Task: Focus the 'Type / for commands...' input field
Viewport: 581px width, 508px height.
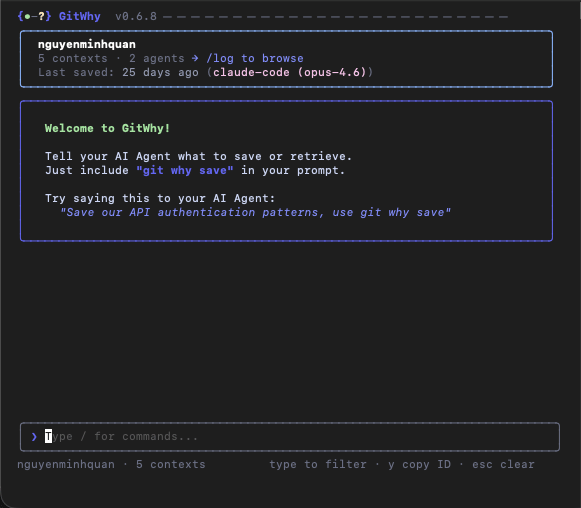Action: click(x=290, y=437)
